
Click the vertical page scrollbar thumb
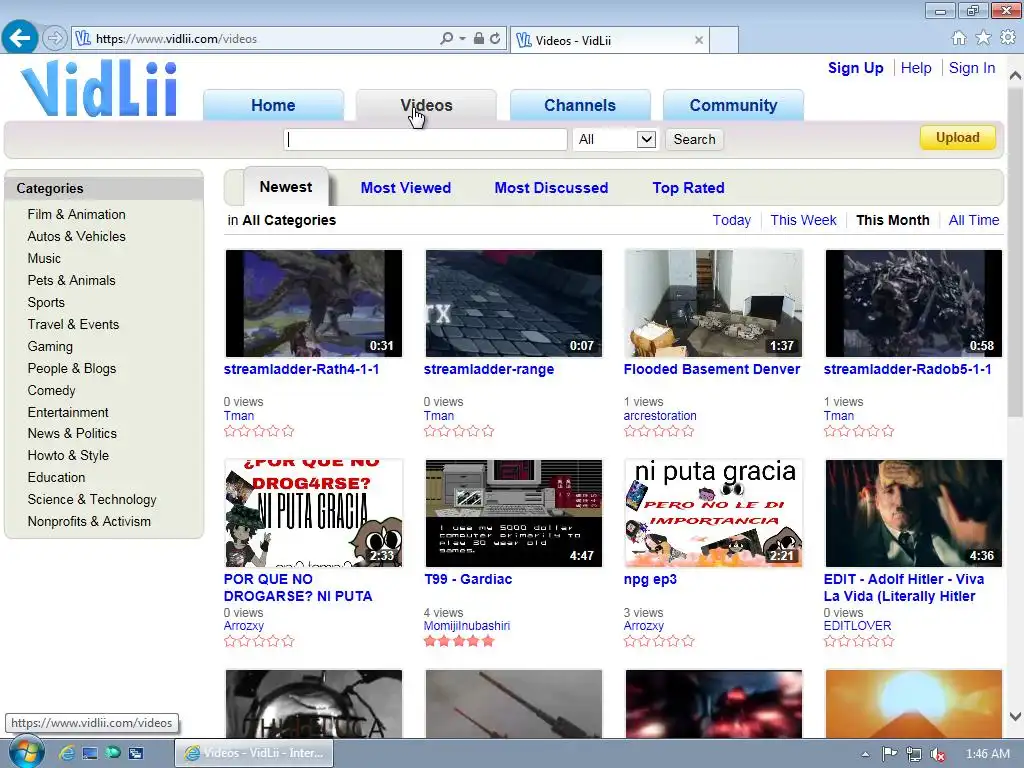(1015, 251)
